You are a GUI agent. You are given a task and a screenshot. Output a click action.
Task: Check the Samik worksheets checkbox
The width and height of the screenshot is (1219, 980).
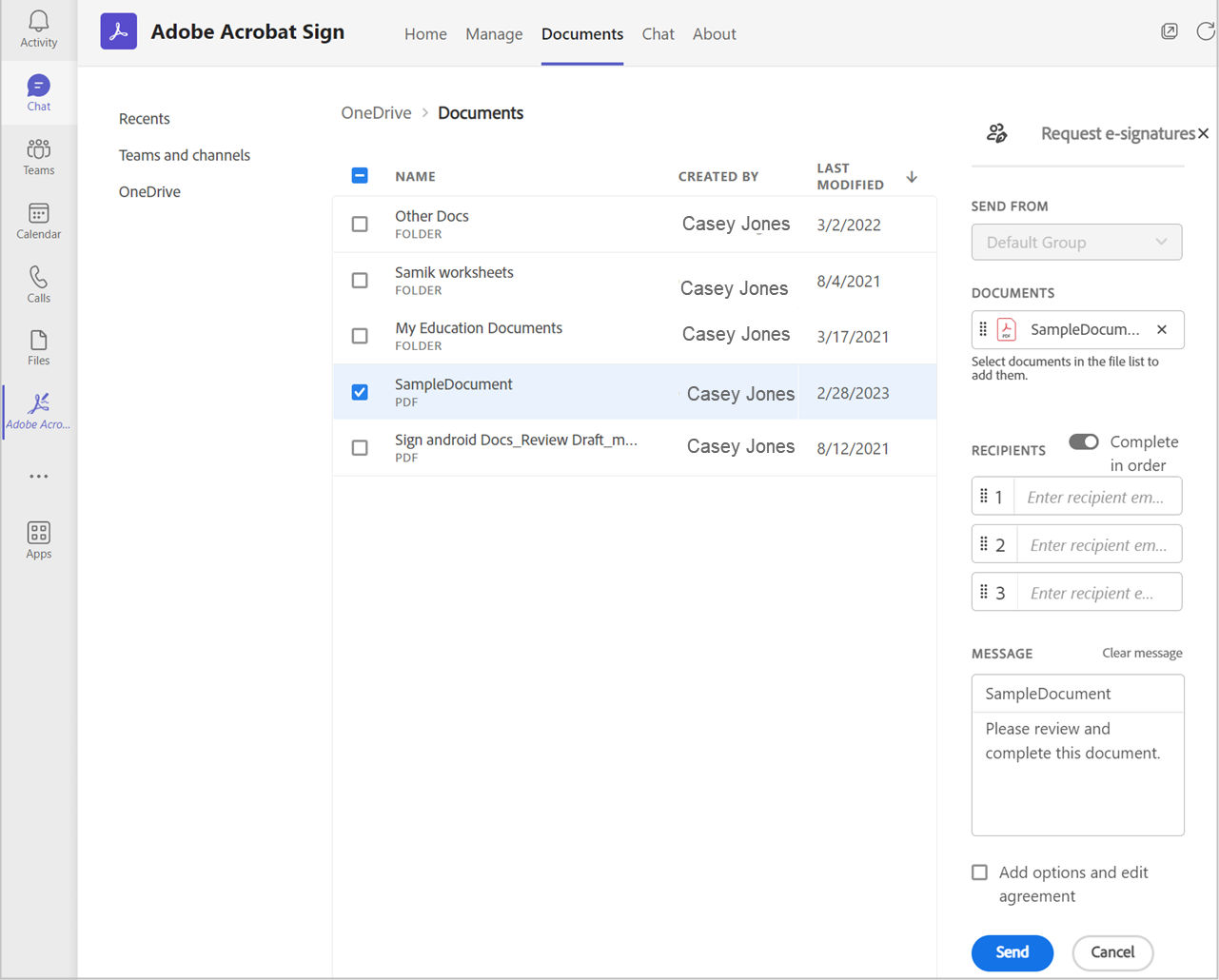tap(360, 280)
